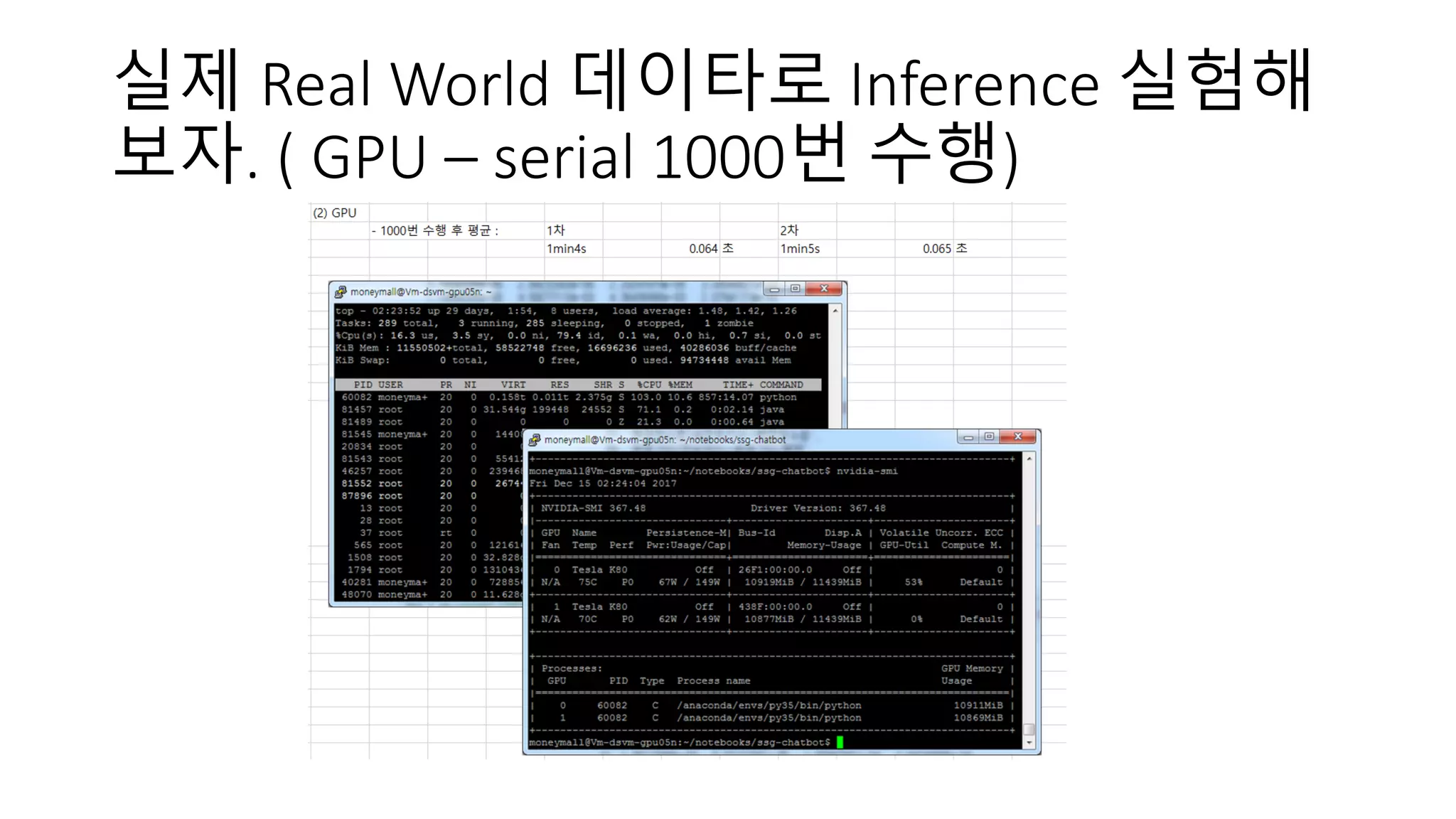Maximize the top-command terminal window
The width and height of the screenshot is (1456, 819).
795,289
